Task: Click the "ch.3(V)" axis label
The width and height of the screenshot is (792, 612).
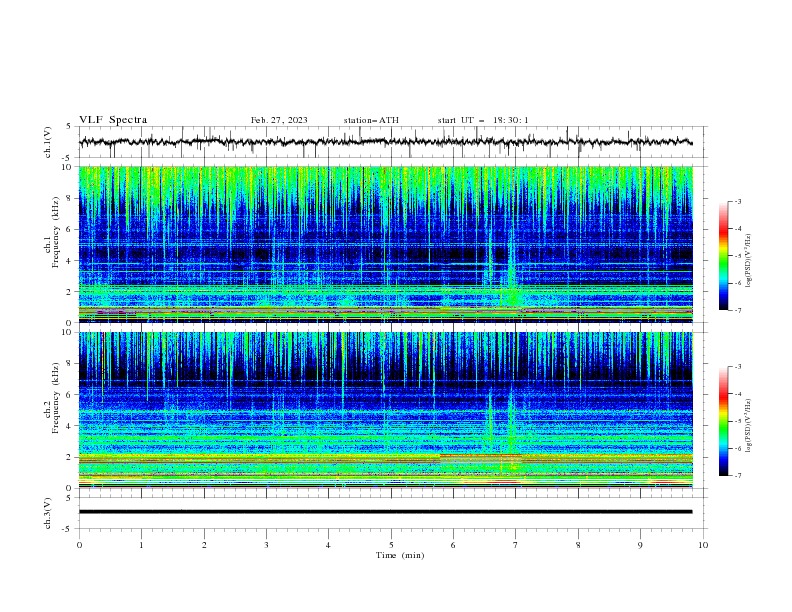Action: click(48, 513)
